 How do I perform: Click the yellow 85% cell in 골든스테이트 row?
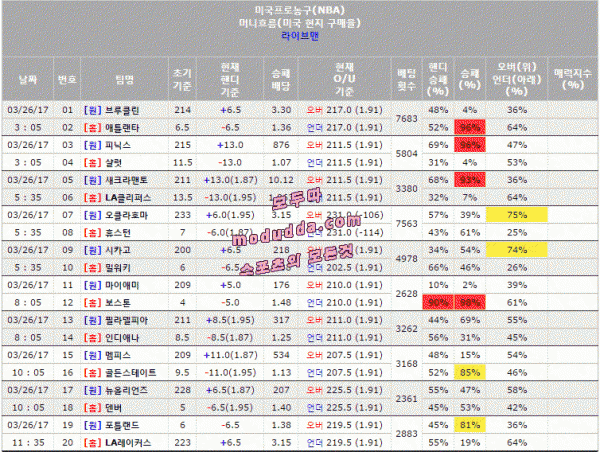pos(470,373)
